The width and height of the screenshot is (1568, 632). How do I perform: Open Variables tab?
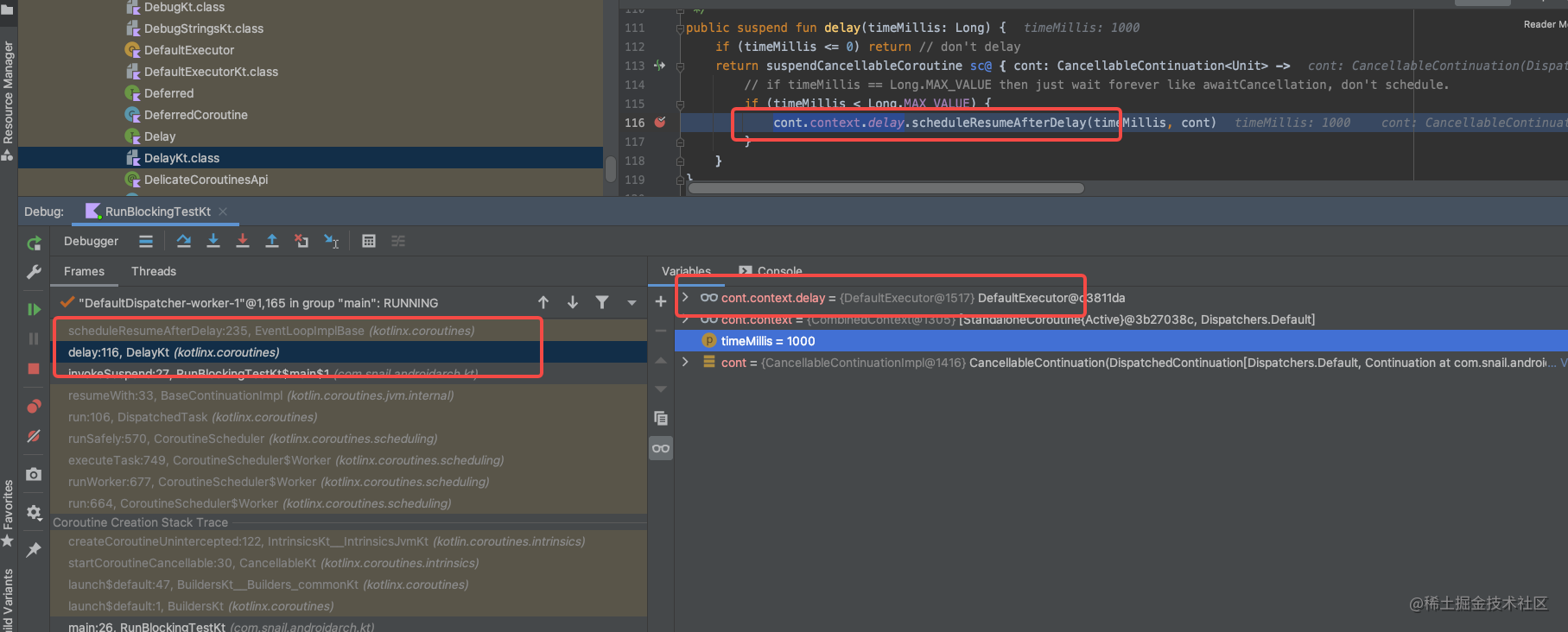[x=686, y=271]
